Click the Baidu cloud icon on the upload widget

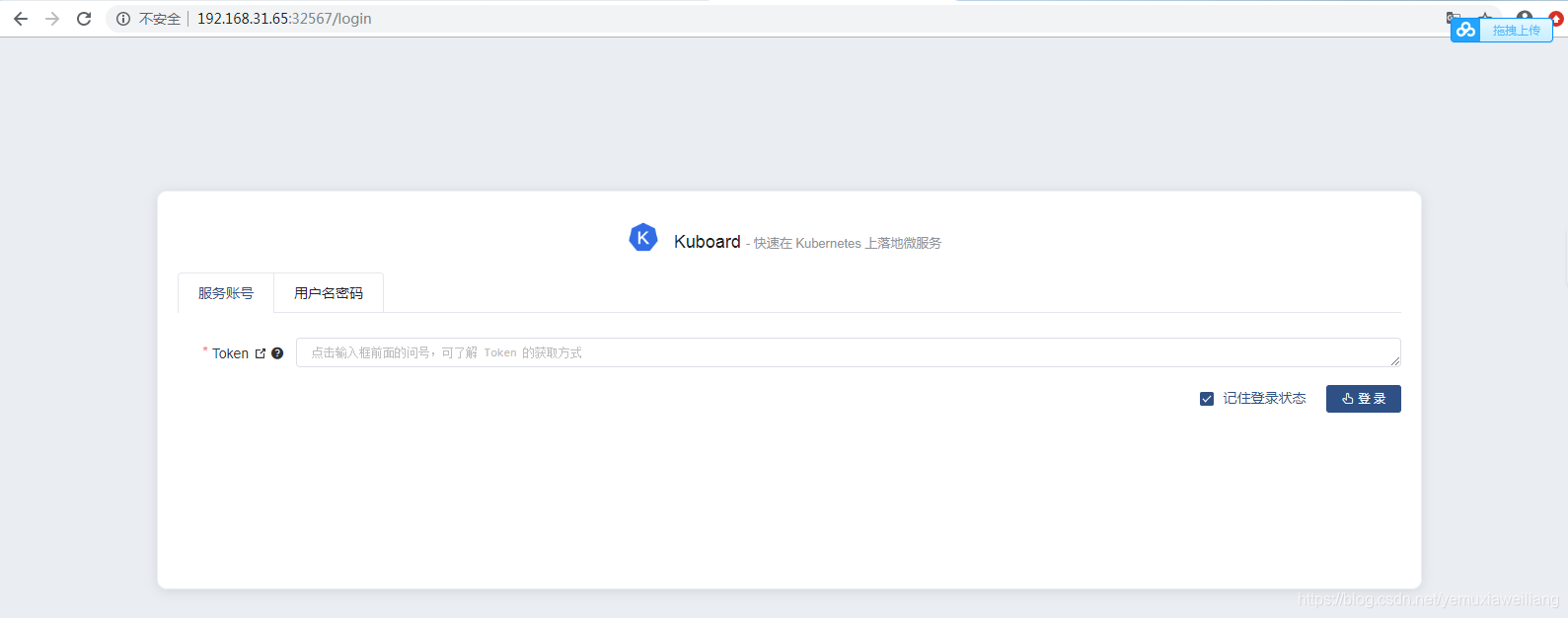[1465, 31]
